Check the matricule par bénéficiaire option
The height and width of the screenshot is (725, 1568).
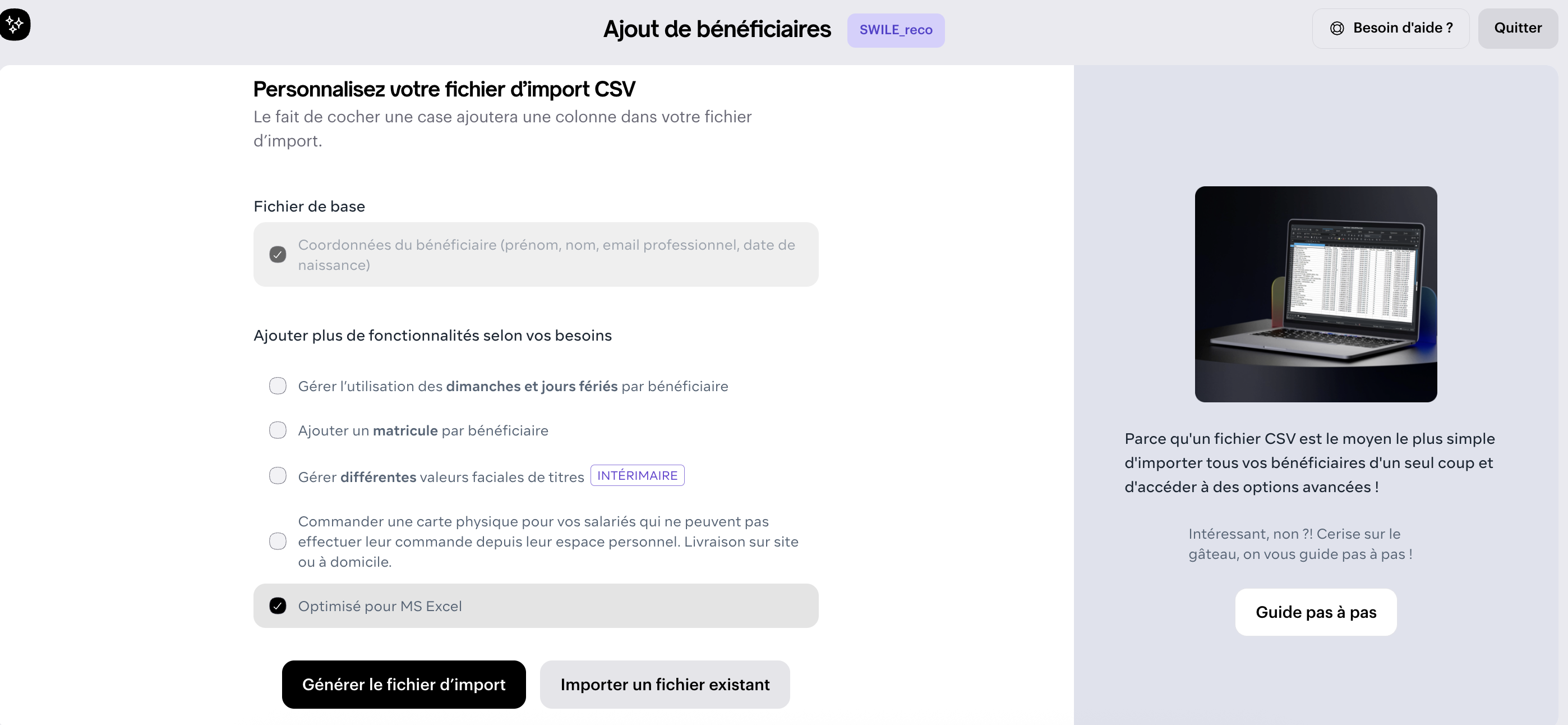point(278,431)
